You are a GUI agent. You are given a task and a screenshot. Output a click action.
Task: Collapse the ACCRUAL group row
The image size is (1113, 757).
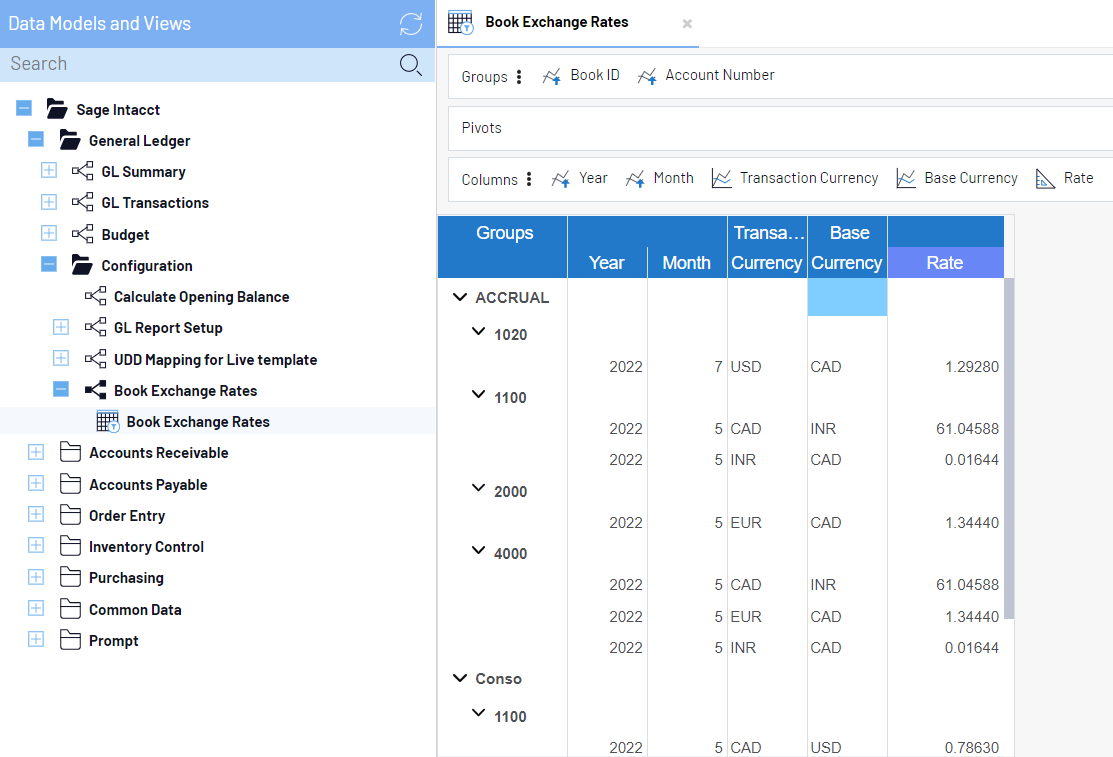[460, 297]
